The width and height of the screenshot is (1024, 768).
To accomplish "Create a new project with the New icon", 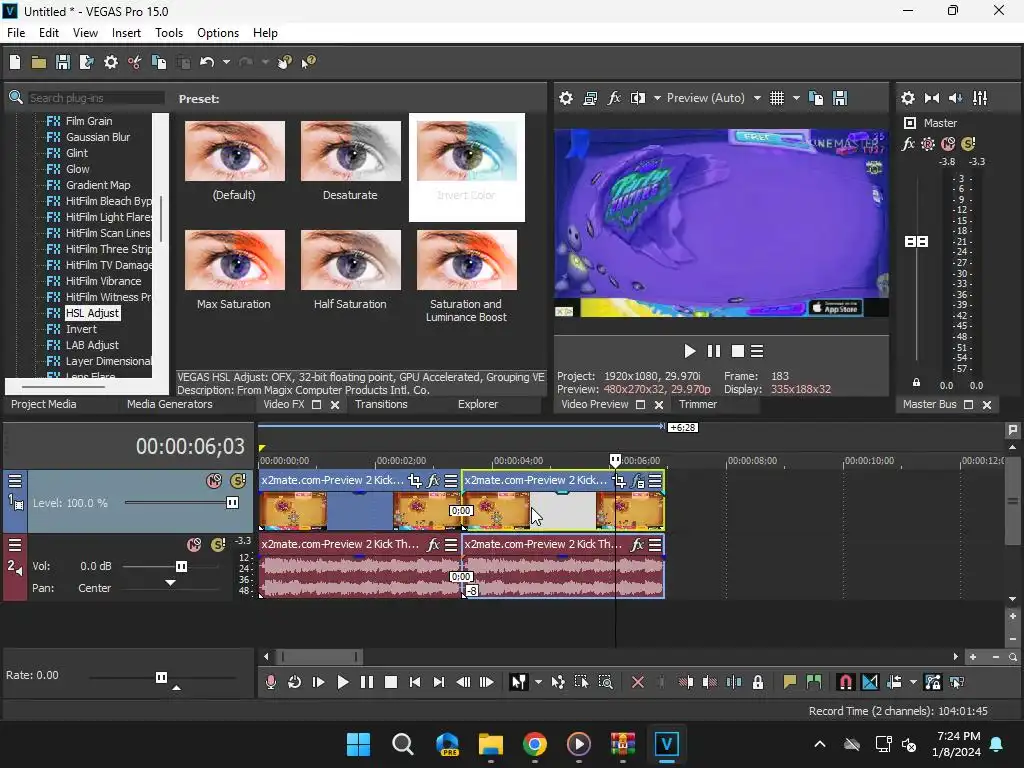I will 15,62.
